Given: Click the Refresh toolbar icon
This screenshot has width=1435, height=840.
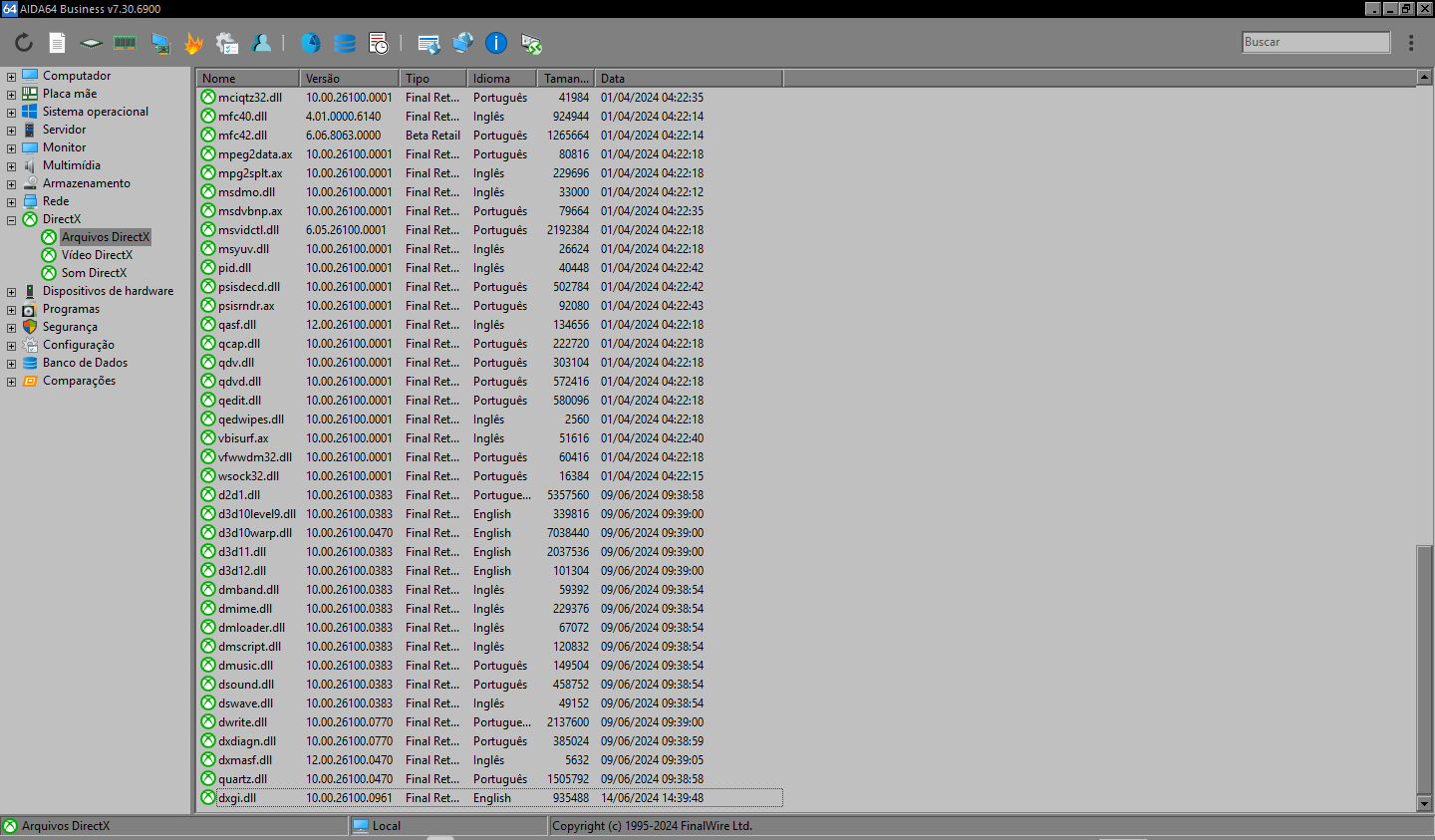Looking at the screenshot, I should [x=24, y=43].
